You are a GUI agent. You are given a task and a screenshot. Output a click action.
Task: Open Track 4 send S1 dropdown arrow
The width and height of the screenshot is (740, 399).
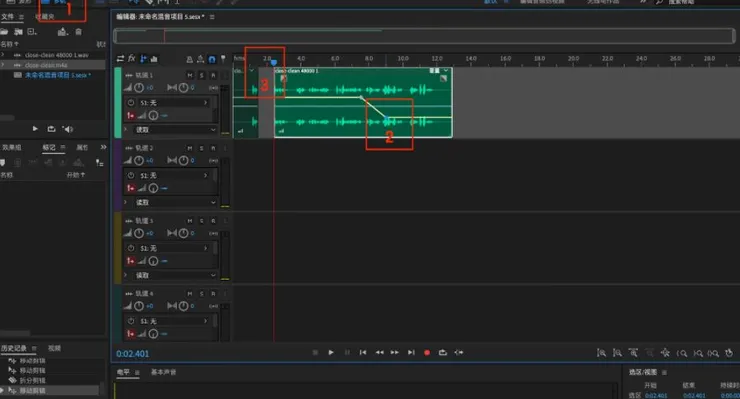click(x=206, y=321)
